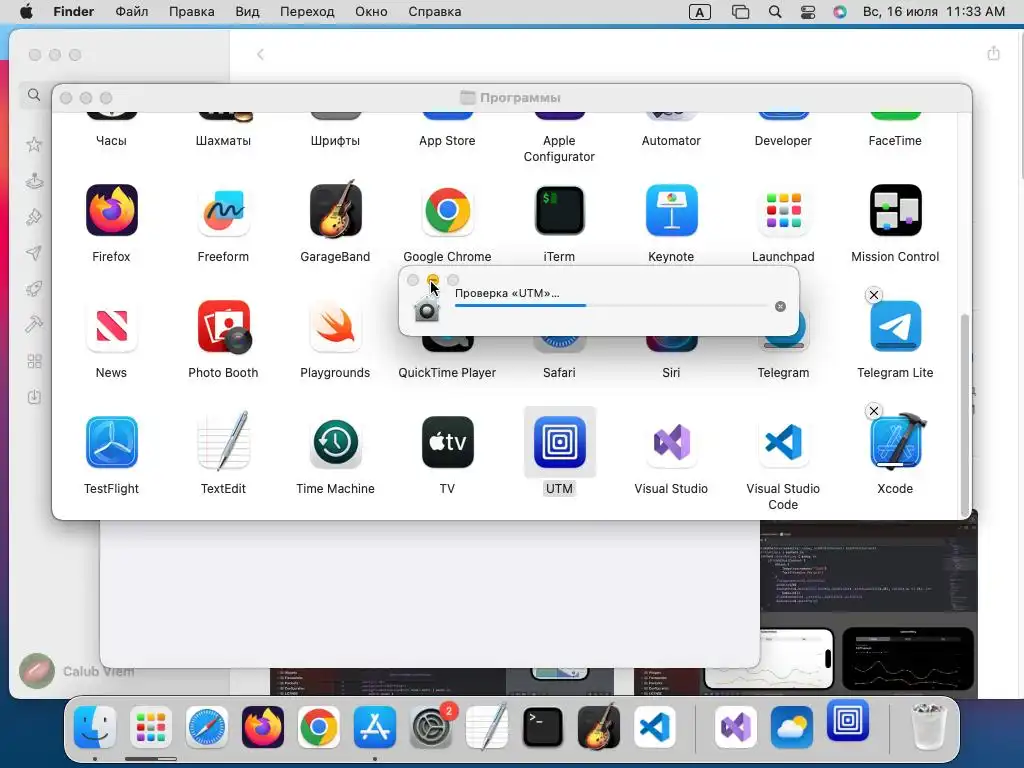Click the Шрифты app label
Viewport: 1024px width, 768px height.
point(335,140)
